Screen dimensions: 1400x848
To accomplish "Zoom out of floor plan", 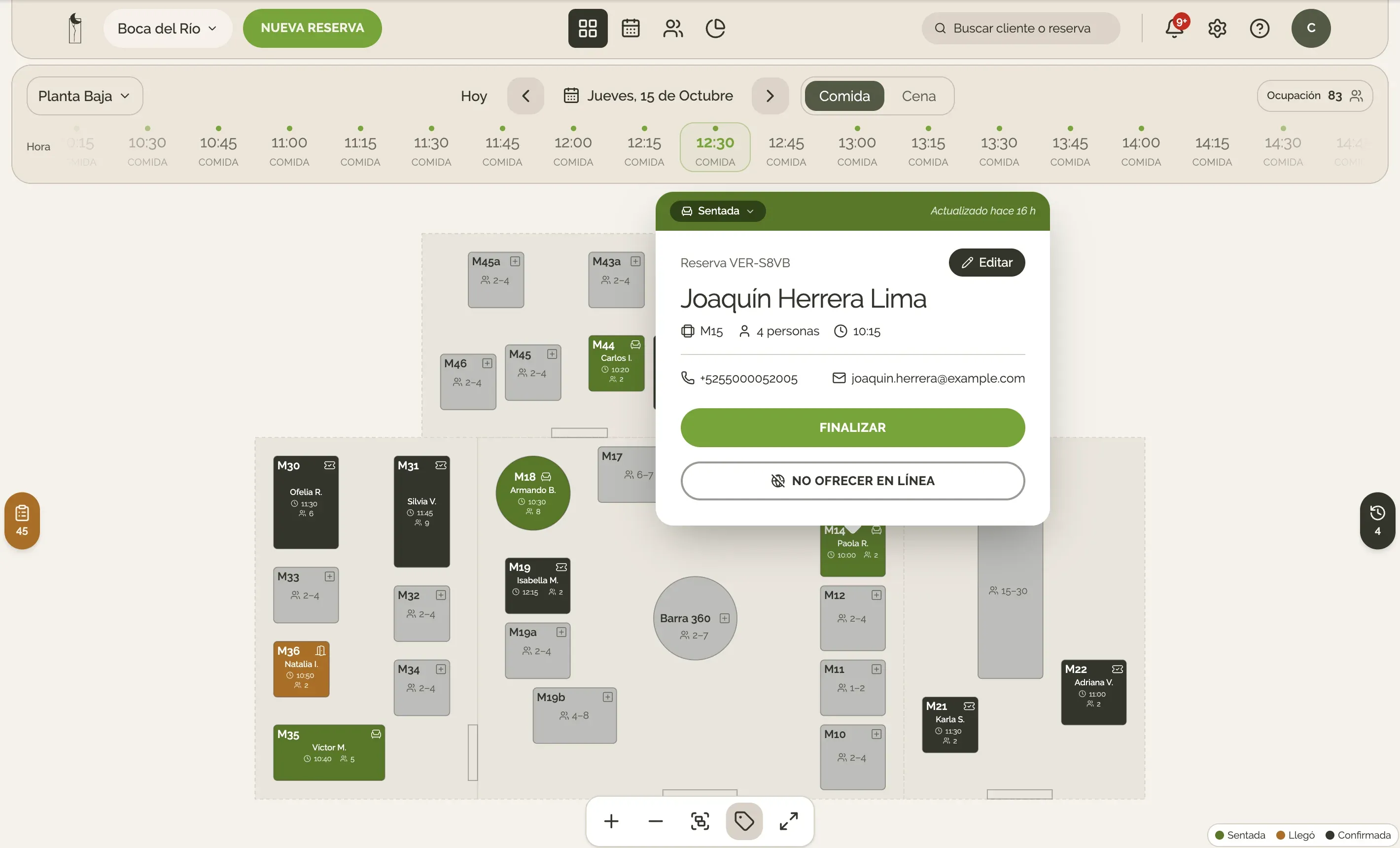I will pyautogui.click(x=656, y=821).
